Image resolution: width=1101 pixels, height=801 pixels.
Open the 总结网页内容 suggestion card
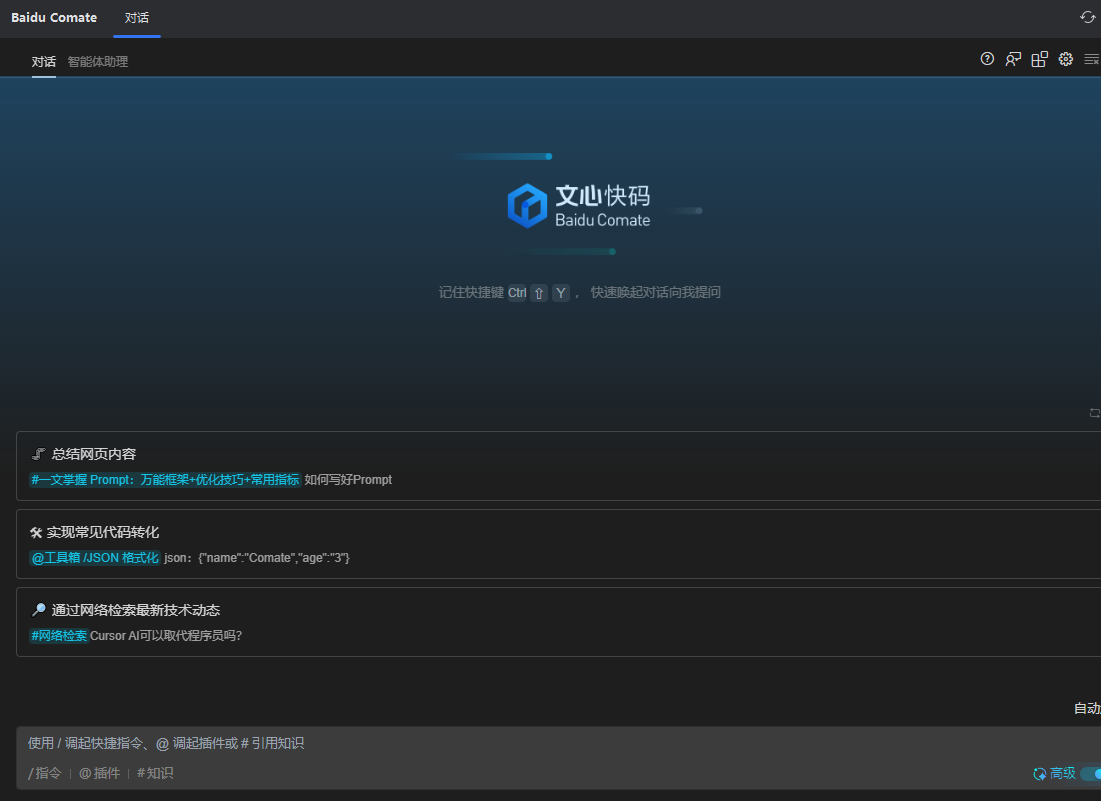coord(558,466)
